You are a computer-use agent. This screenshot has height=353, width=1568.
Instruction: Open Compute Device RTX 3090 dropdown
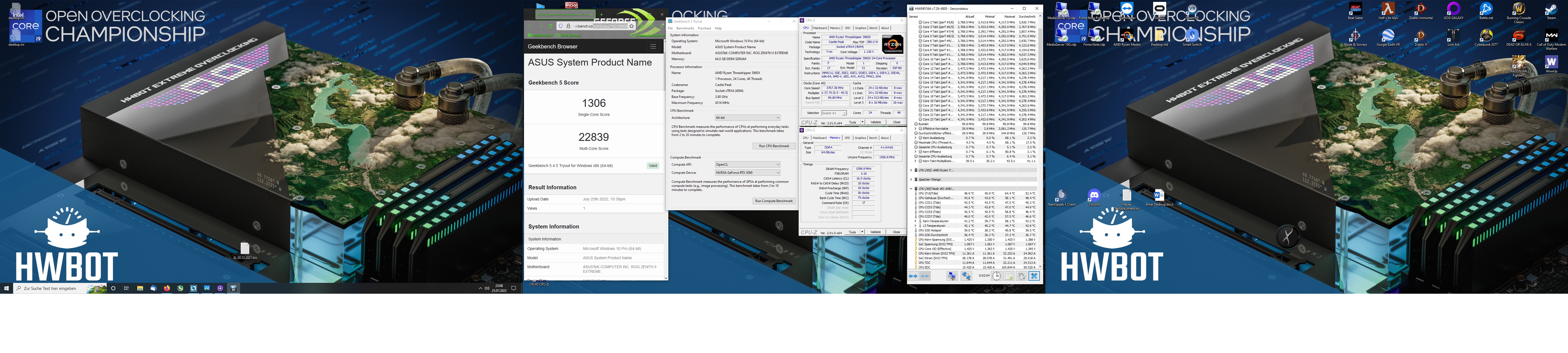[748, 173]
